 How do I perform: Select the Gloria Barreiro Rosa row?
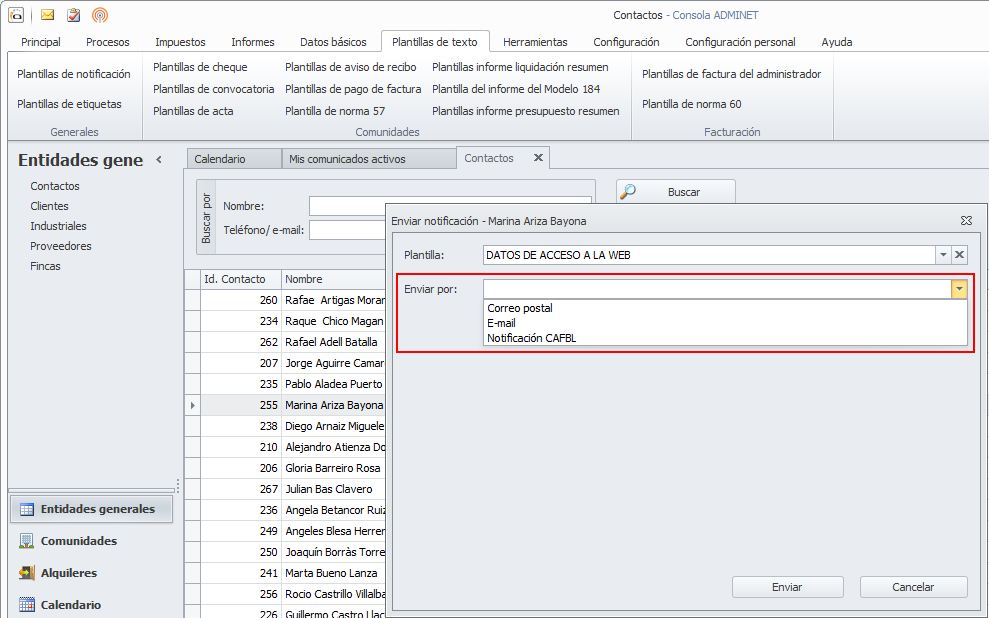285,468
